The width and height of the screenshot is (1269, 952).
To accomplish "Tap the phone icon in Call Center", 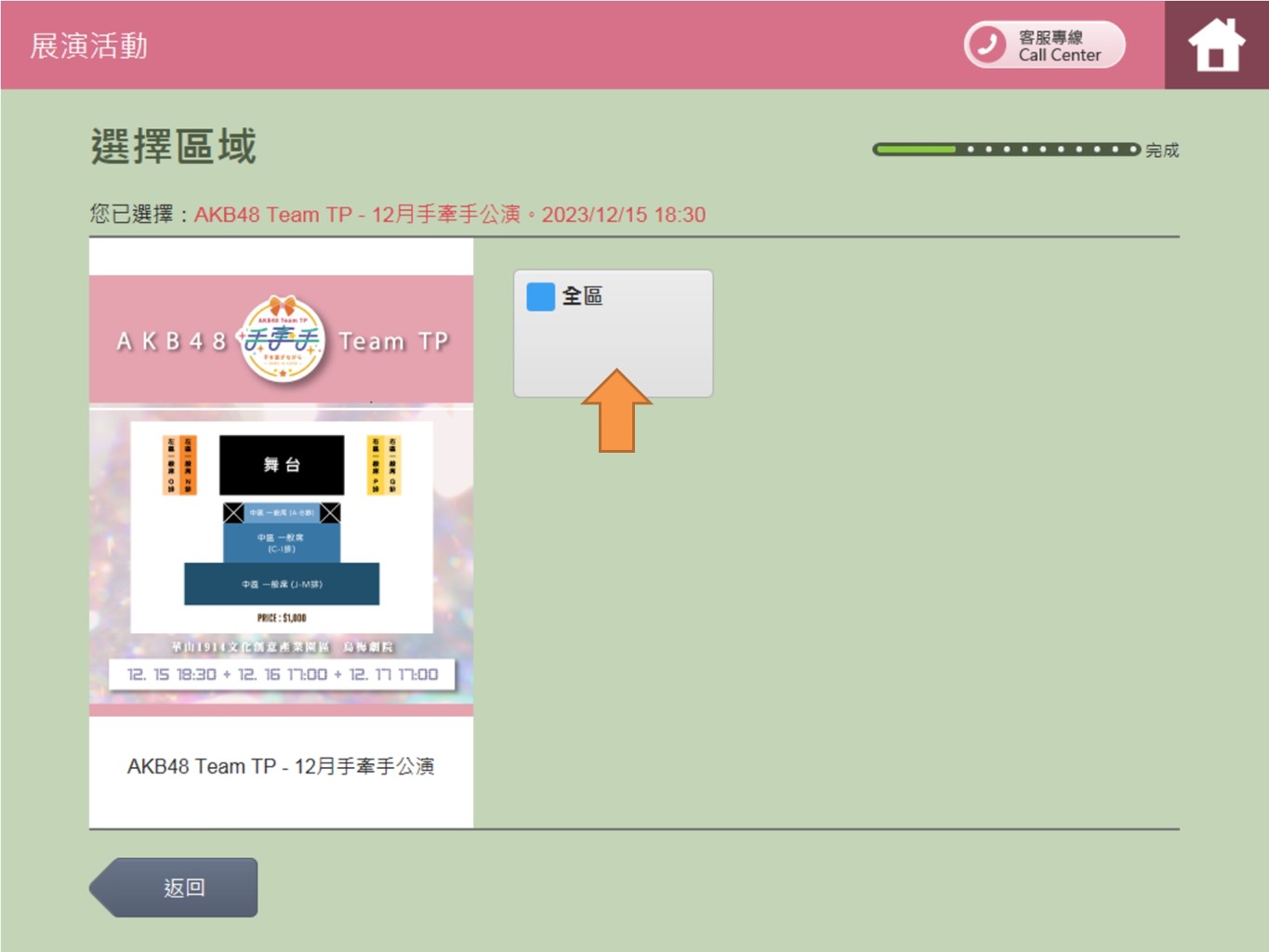I will pyautogui.click(x=987, y=45).
